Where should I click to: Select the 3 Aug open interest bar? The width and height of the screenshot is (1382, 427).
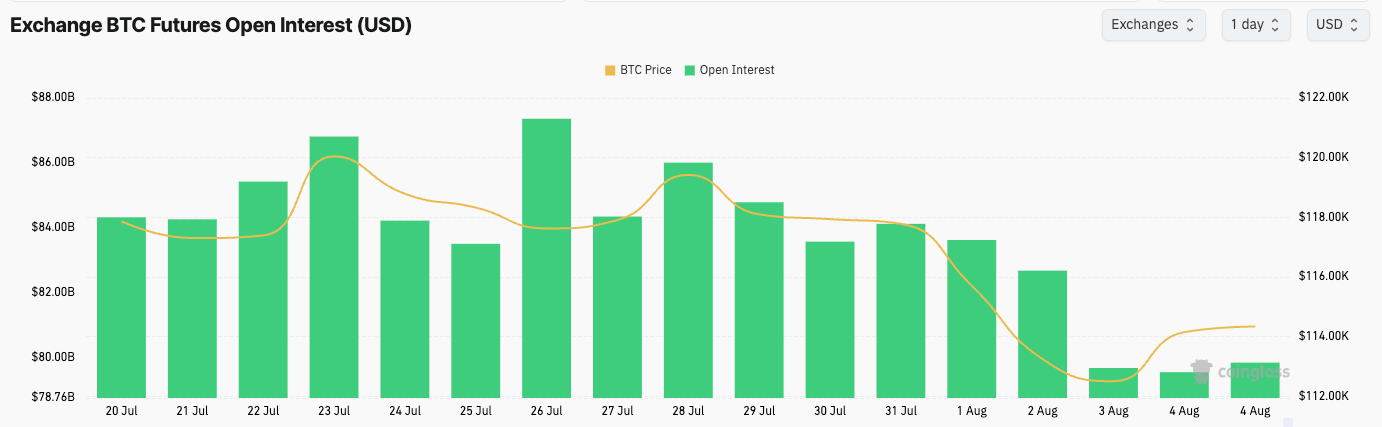(1113, 383)
